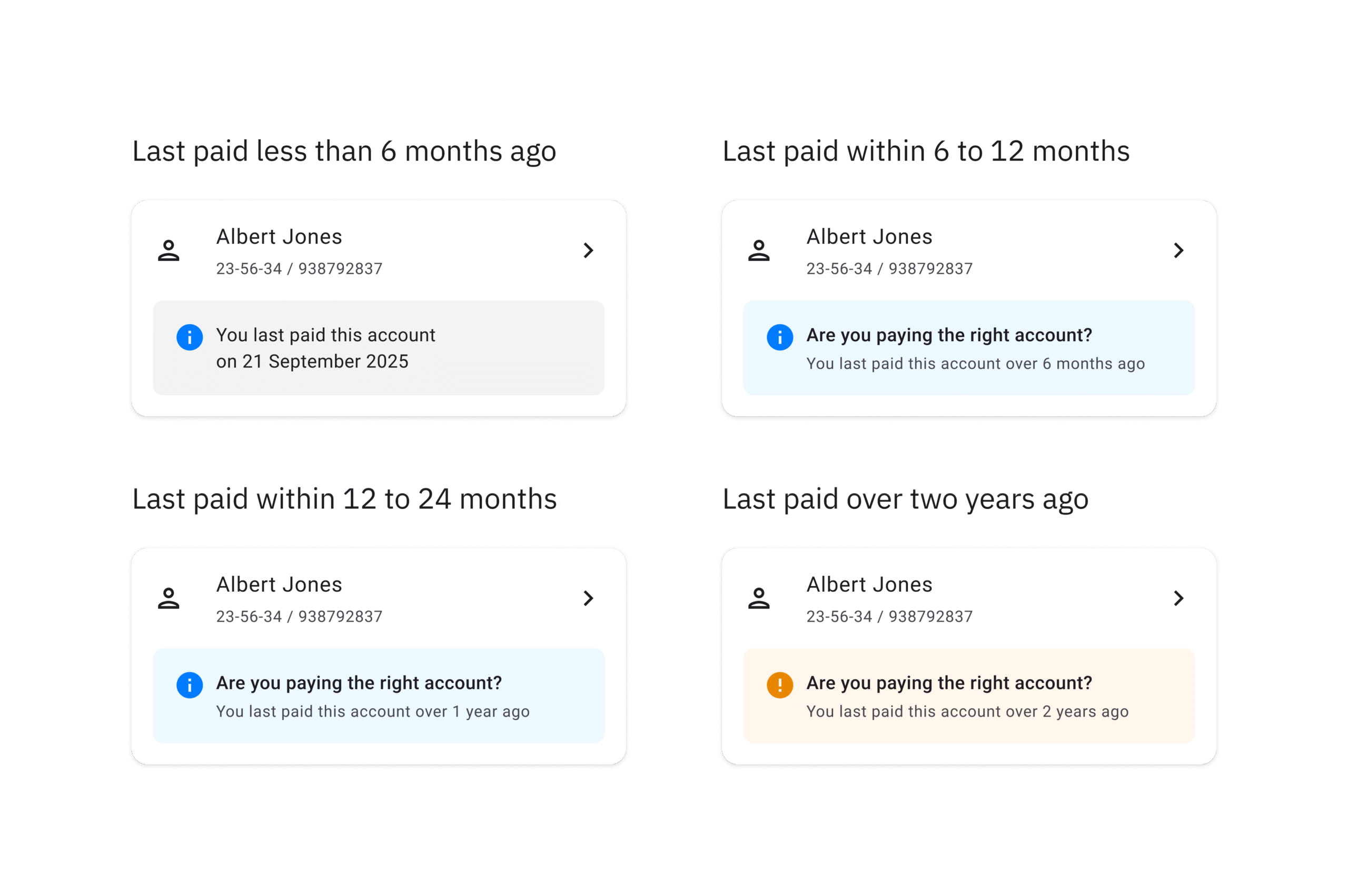
Task: Click the person icon on the top-left card
Action: tap(169, 250)
